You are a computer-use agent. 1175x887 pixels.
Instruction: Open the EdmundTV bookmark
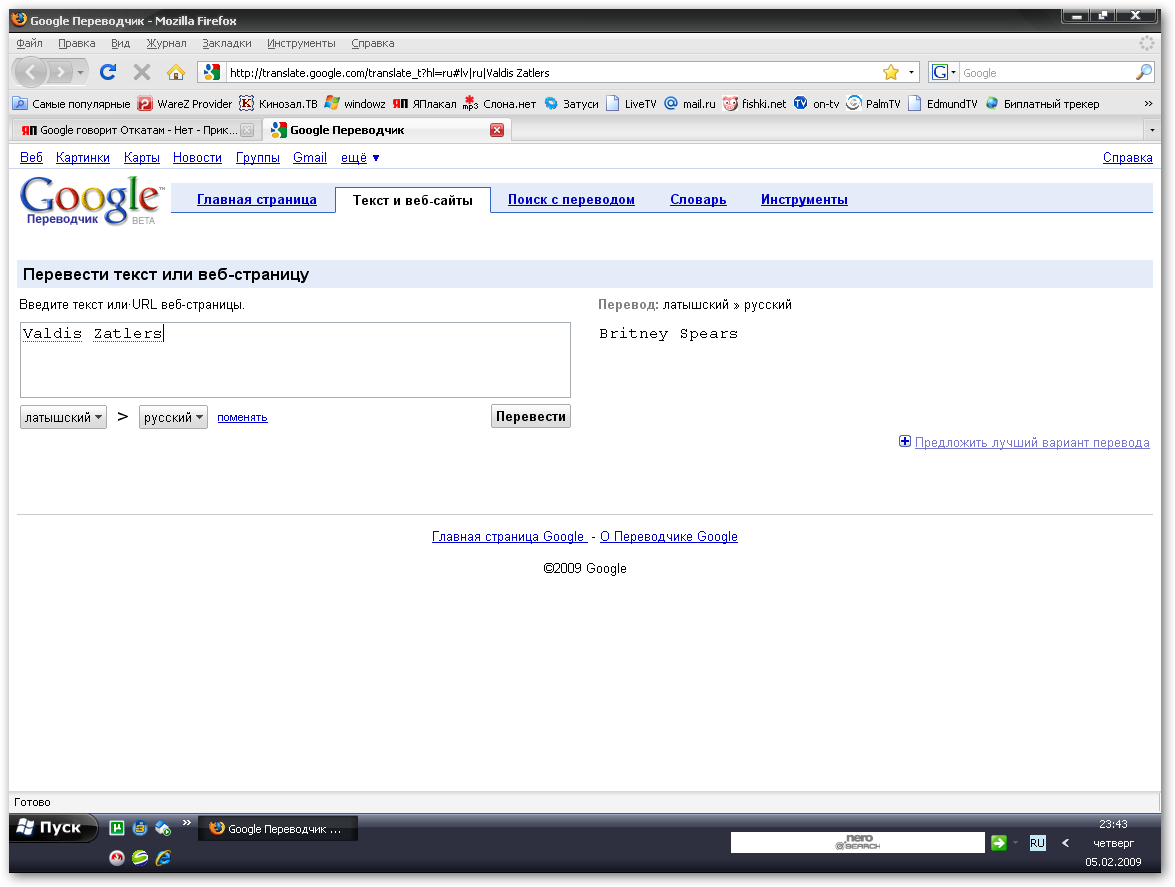(x=943, y=103)
